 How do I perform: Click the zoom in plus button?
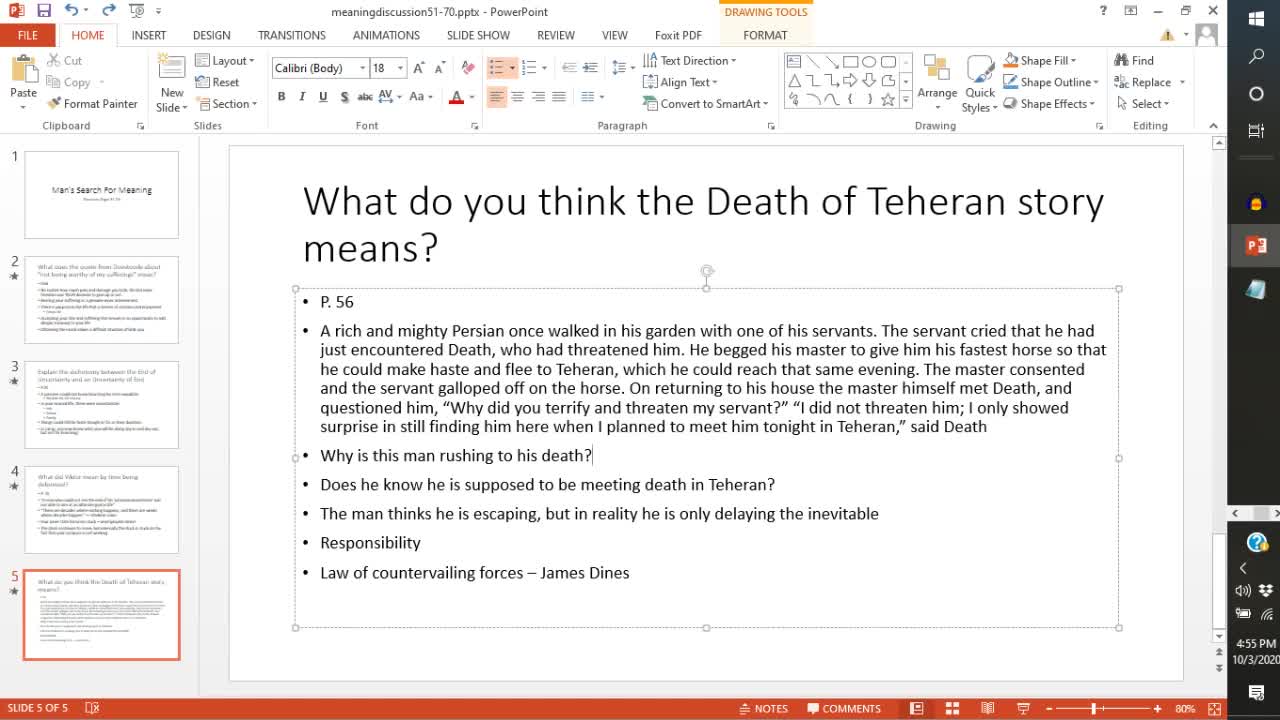1158,708
